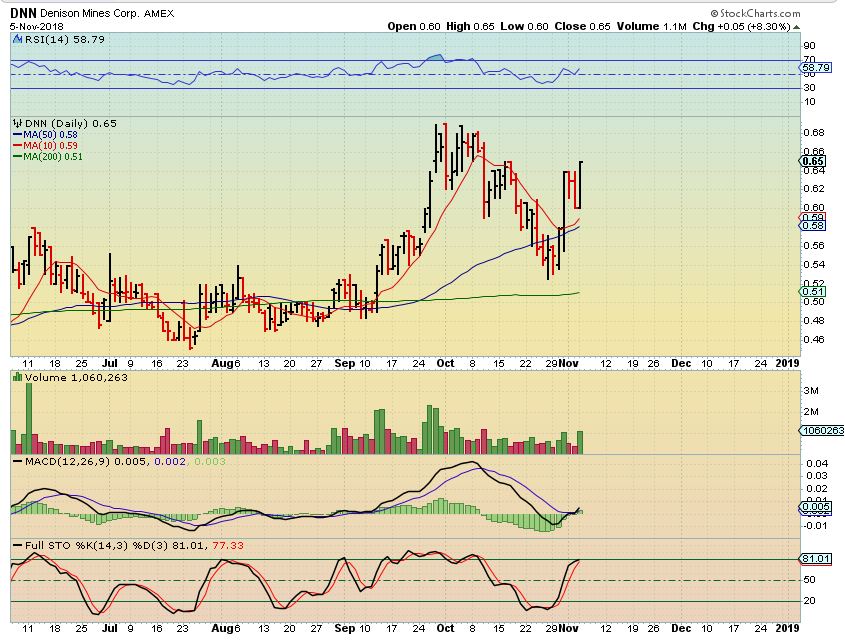Click the 0.46 price axis label
Viewport: 845px width, 640px height.
click(814, 339)
